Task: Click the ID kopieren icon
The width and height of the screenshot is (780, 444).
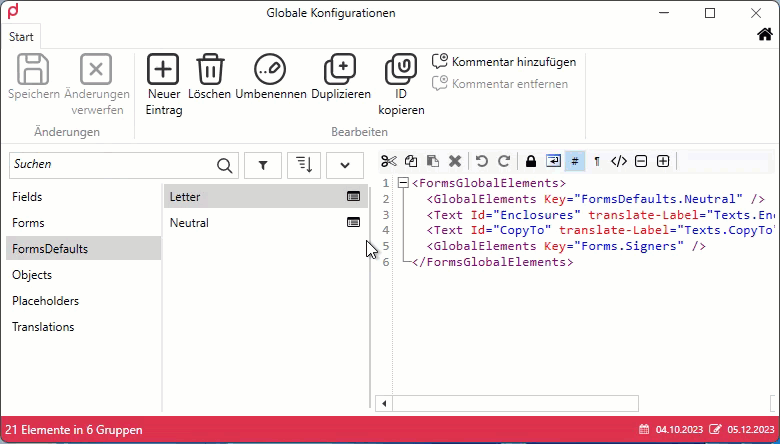Action: click(x=401, y=69)
